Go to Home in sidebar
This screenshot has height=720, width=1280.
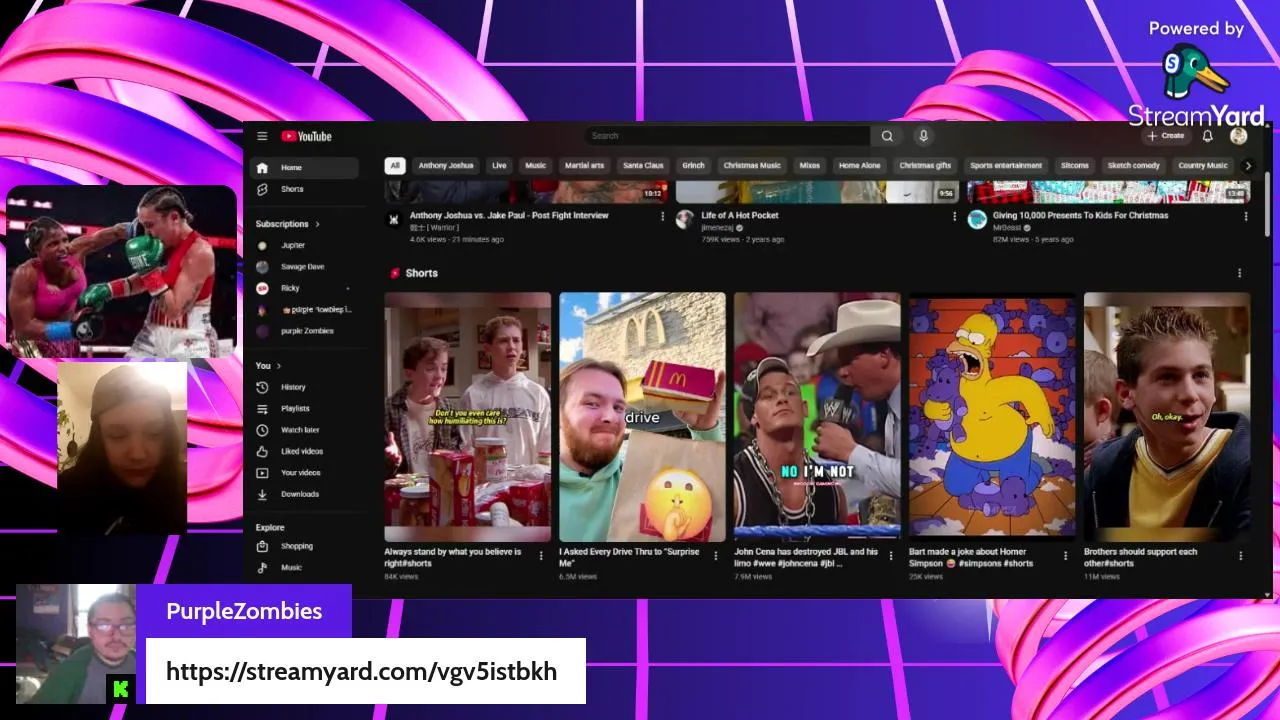click(x=304, y=168)
